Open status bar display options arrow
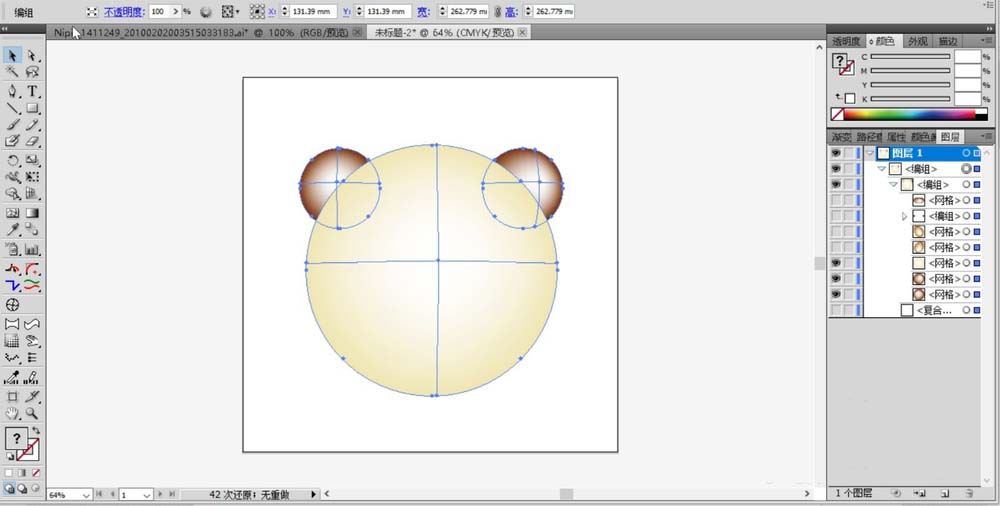This screenshot has height=506, width=1000. point(313,494)
